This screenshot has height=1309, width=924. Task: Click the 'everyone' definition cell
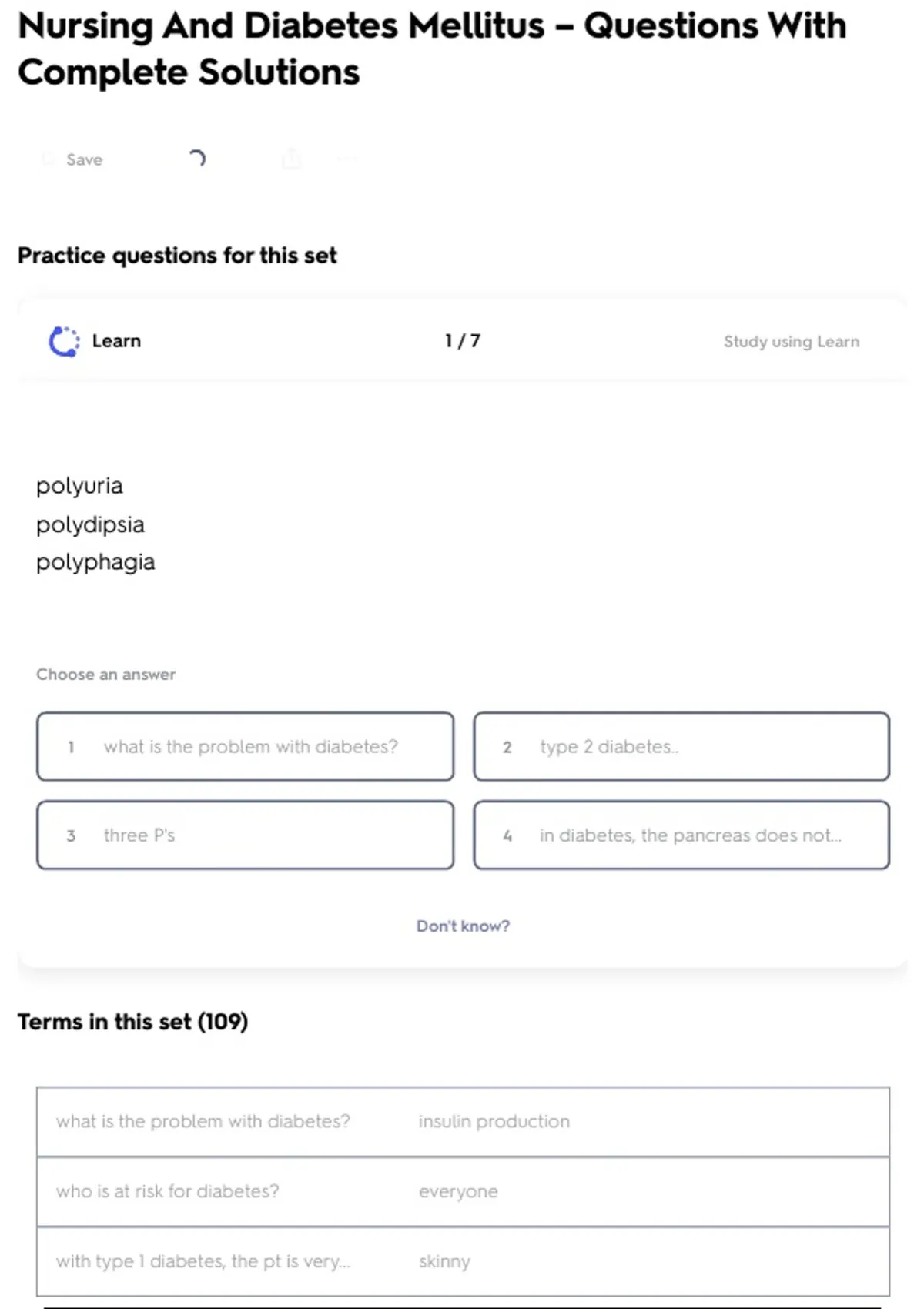(x=458, y=1192)
